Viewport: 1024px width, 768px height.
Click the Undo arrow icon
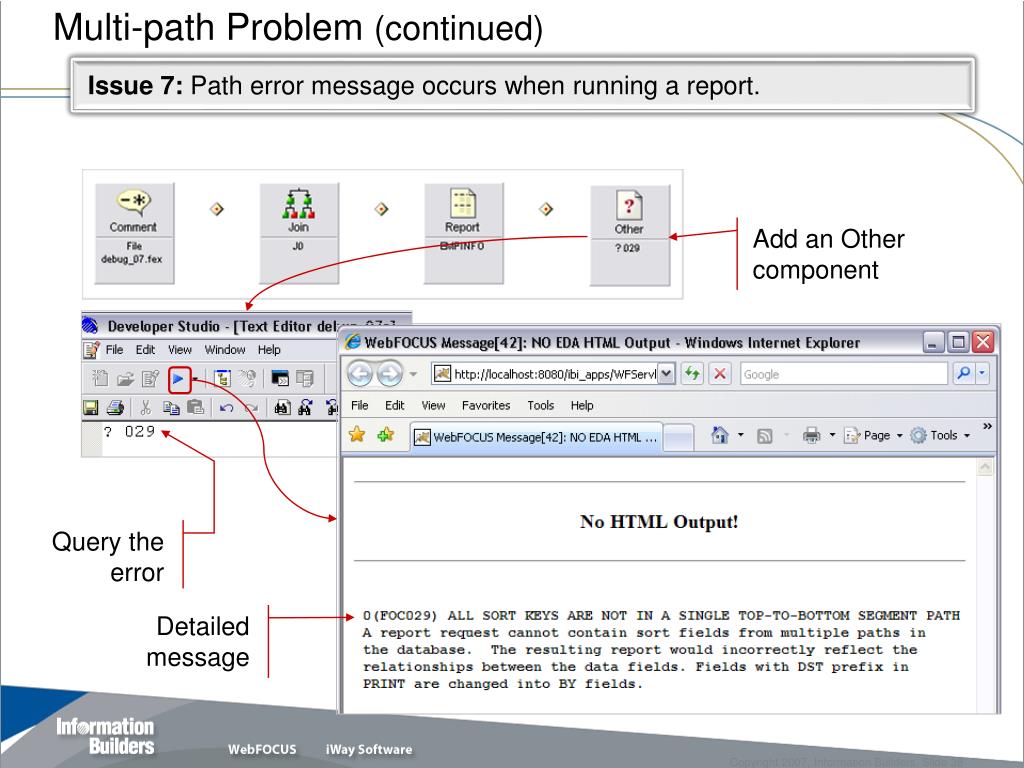(x=226, y=408)
